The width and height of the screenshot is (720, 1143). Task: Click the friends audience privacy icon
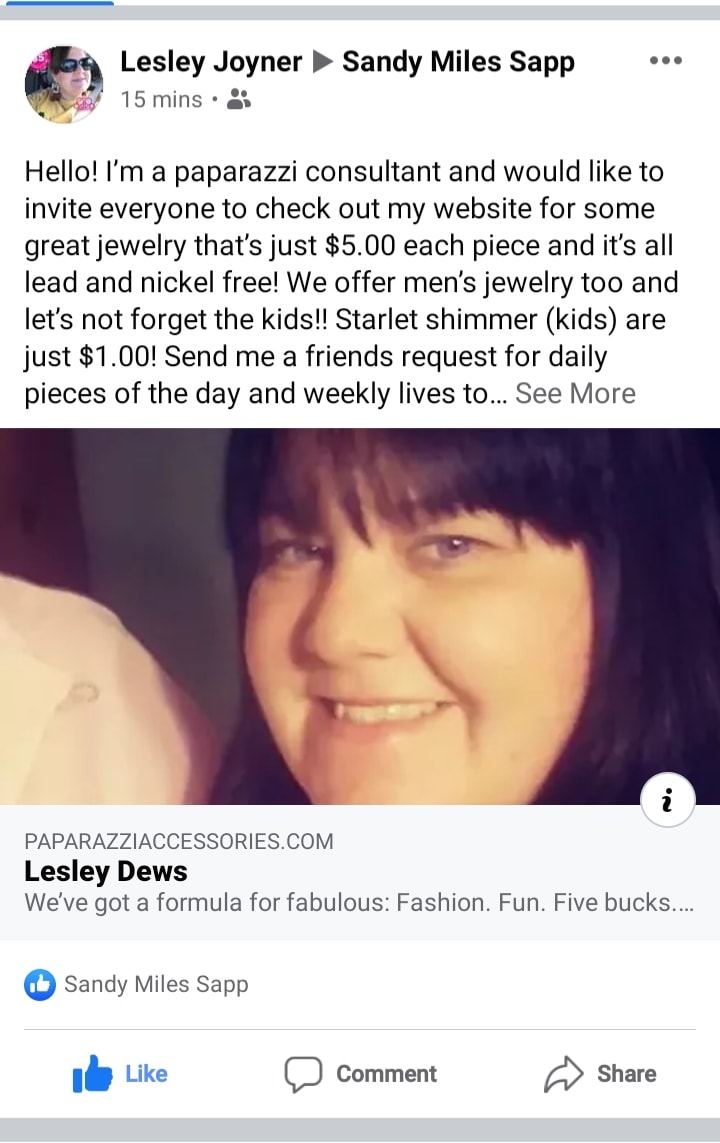tap(239, 98)
